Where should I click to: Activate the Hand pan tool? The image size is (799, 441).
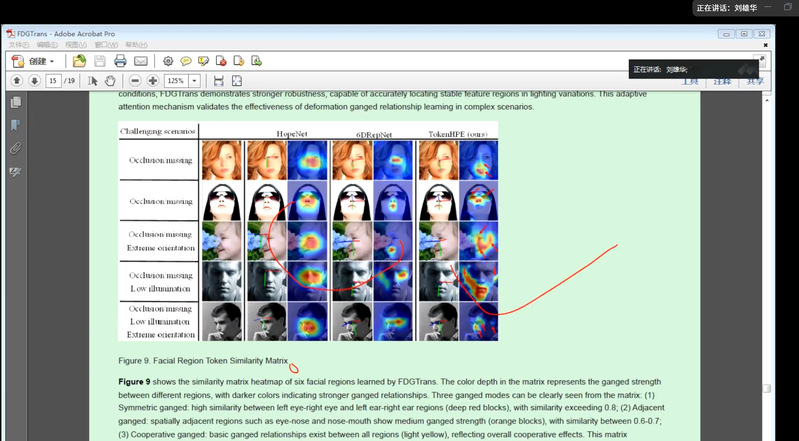(110, 80)
